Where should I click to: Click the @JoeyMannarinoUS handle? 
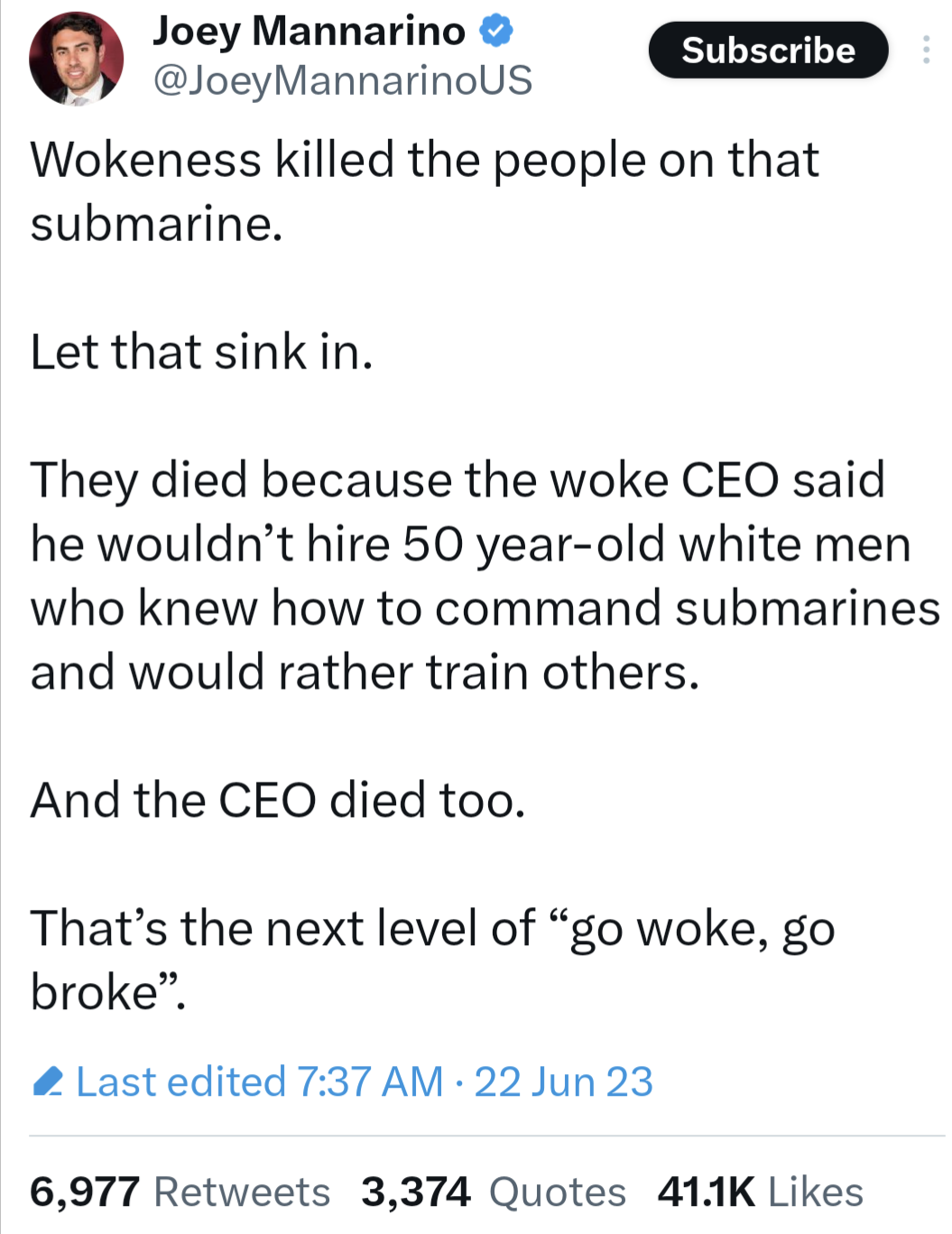click(x=343, y=81)
